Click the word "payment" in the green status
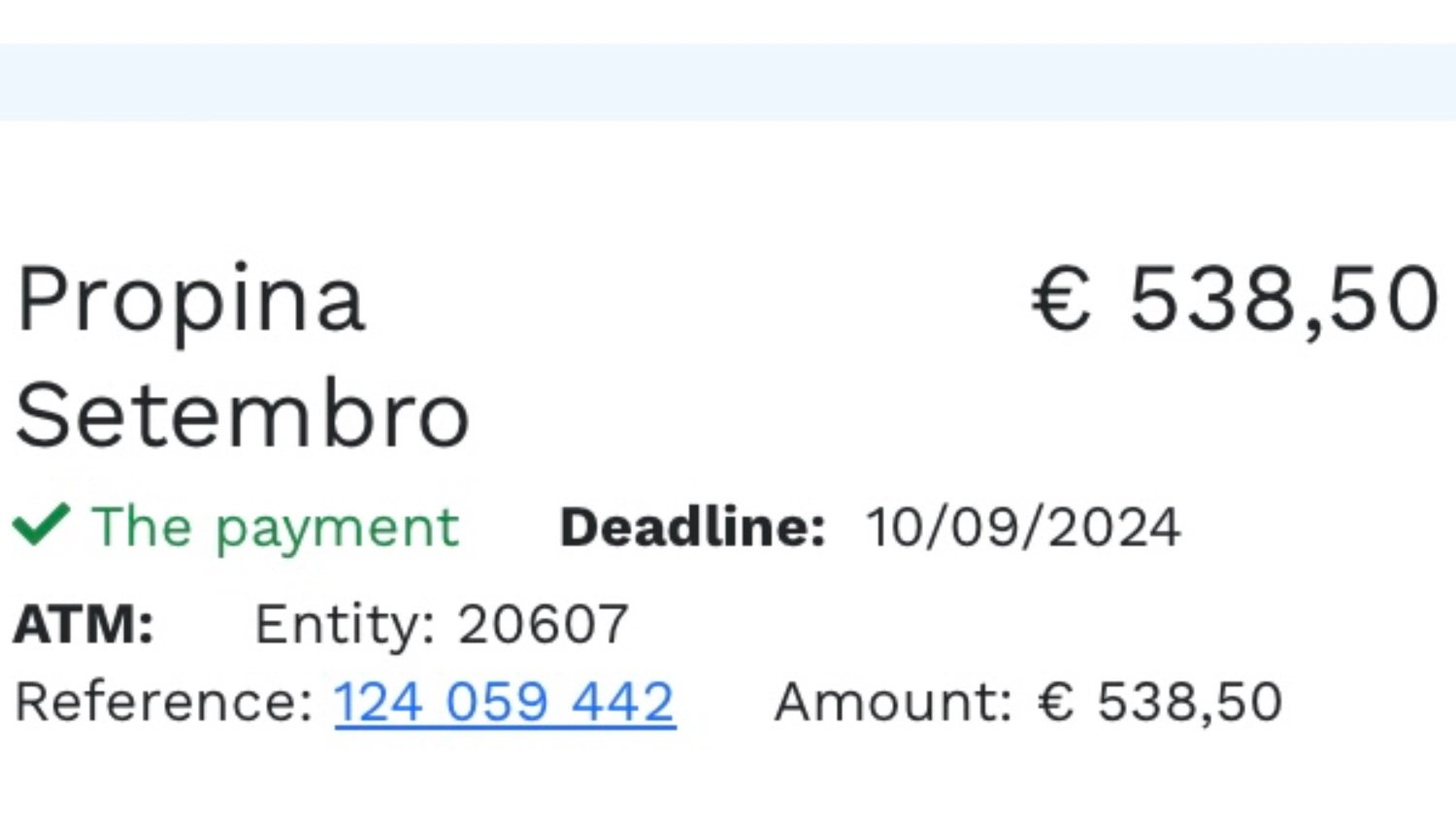Viewport: 1456px width, 815px height. point(337,530)
